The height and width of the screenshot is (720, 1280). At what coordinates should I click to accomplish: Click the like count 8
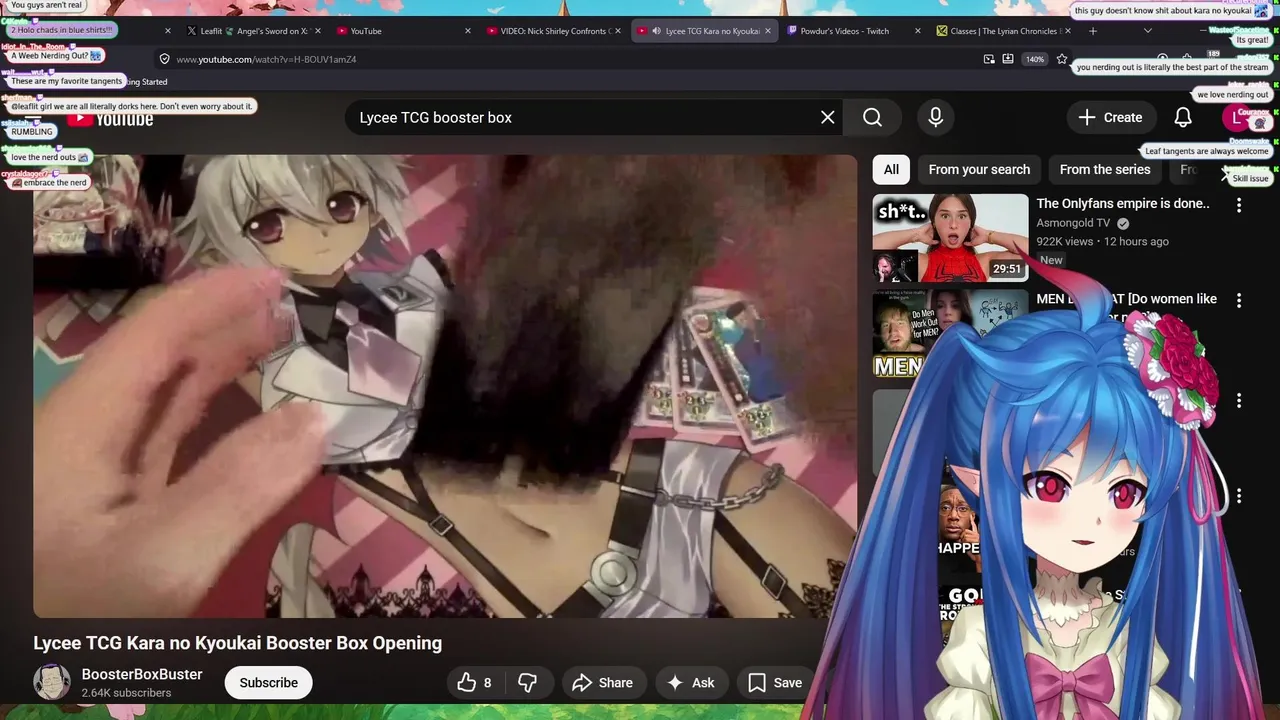[x=487, y=683]
